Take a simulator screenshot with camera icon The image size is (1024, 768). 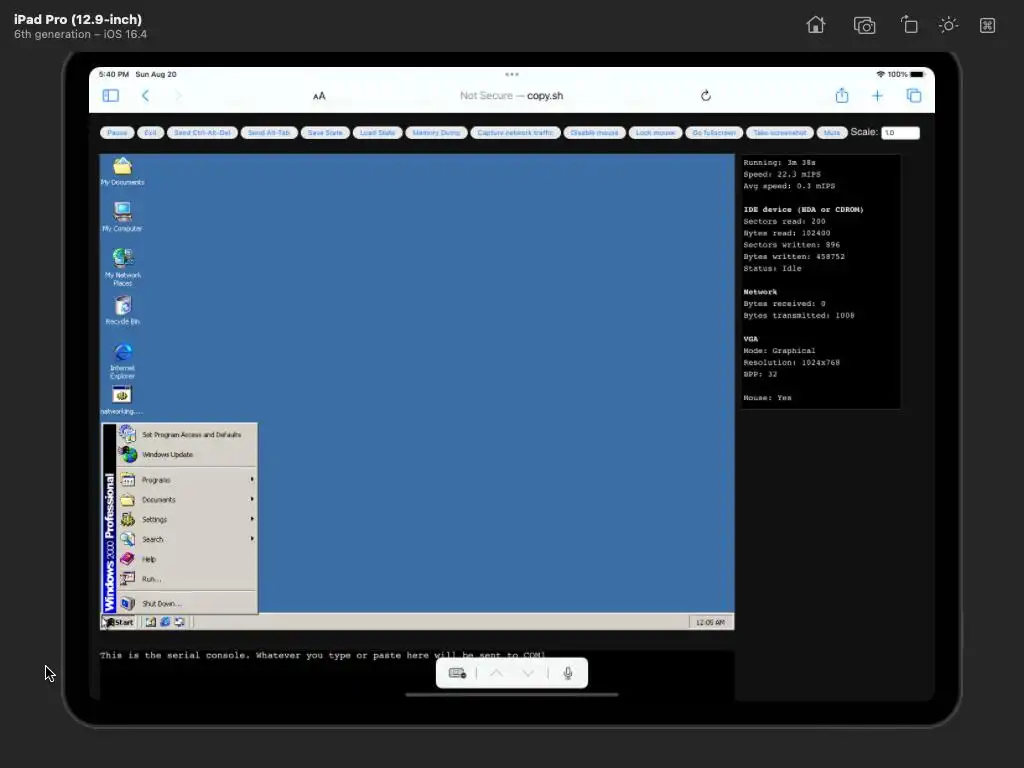pos(864,25)
